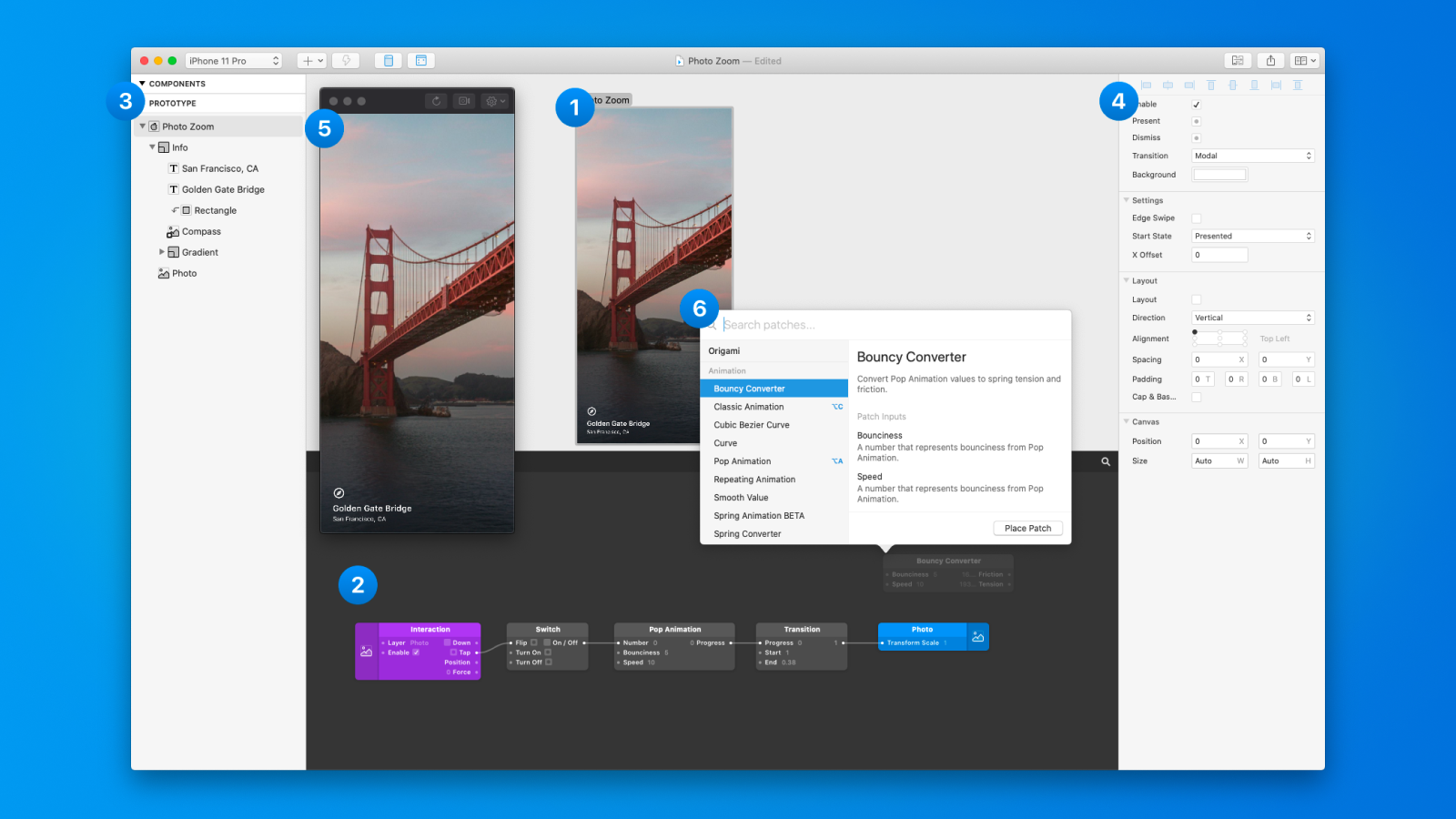Click the align top edges icon in the inspector
This screenshot has height=819, width=1456.
[x=1211, y=85]
